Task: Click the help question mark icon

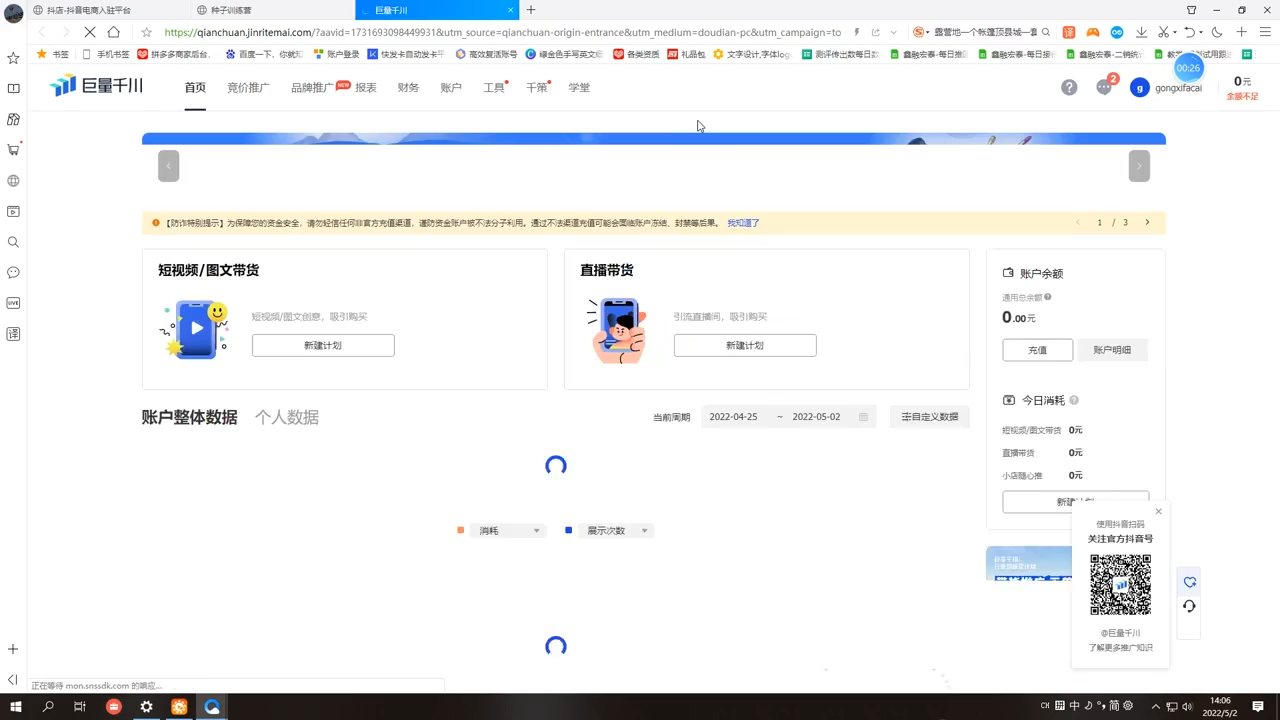Action: tap(1069, 88)
